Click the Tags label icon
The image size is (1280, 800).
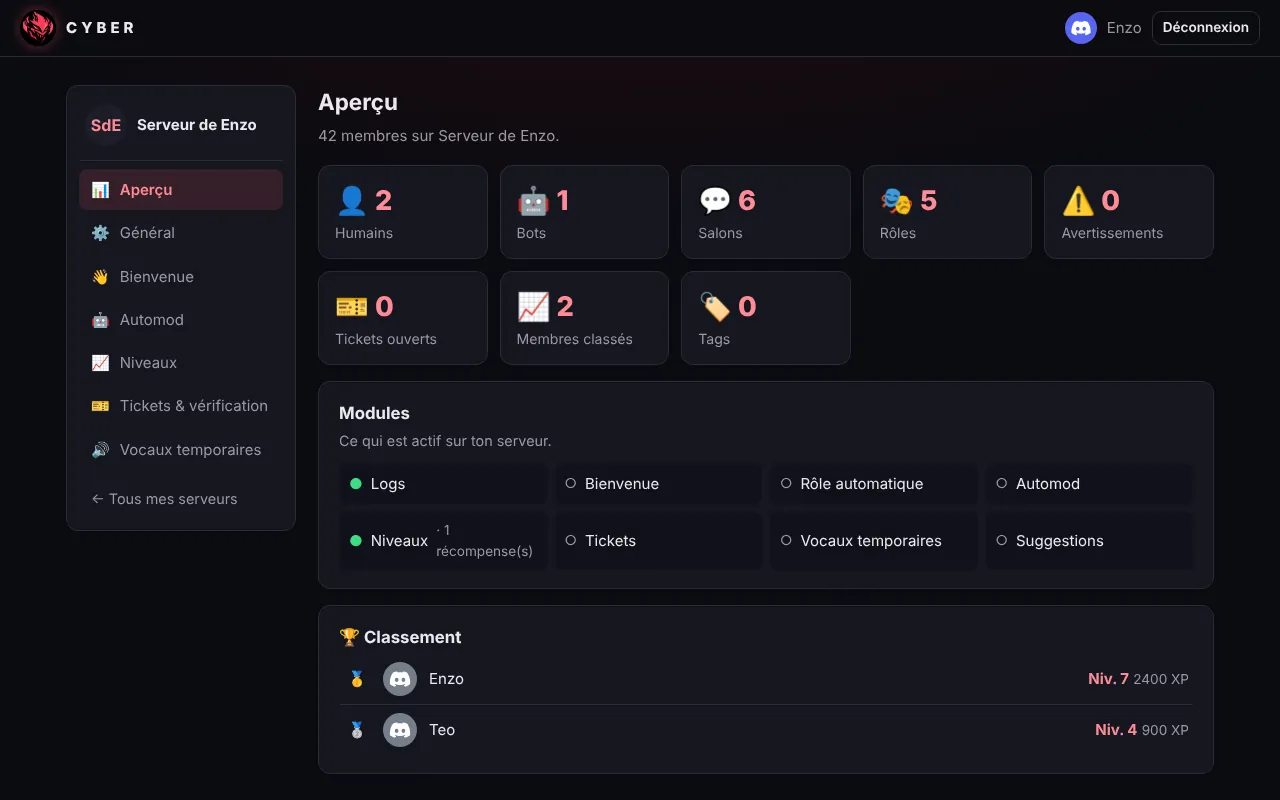714,307
